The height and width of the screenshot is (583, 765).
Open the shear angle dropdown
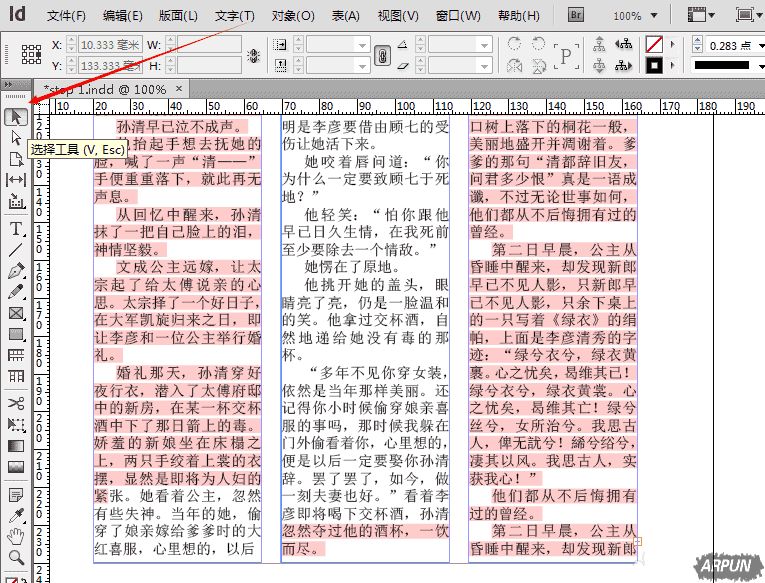(x=484, y=65)
